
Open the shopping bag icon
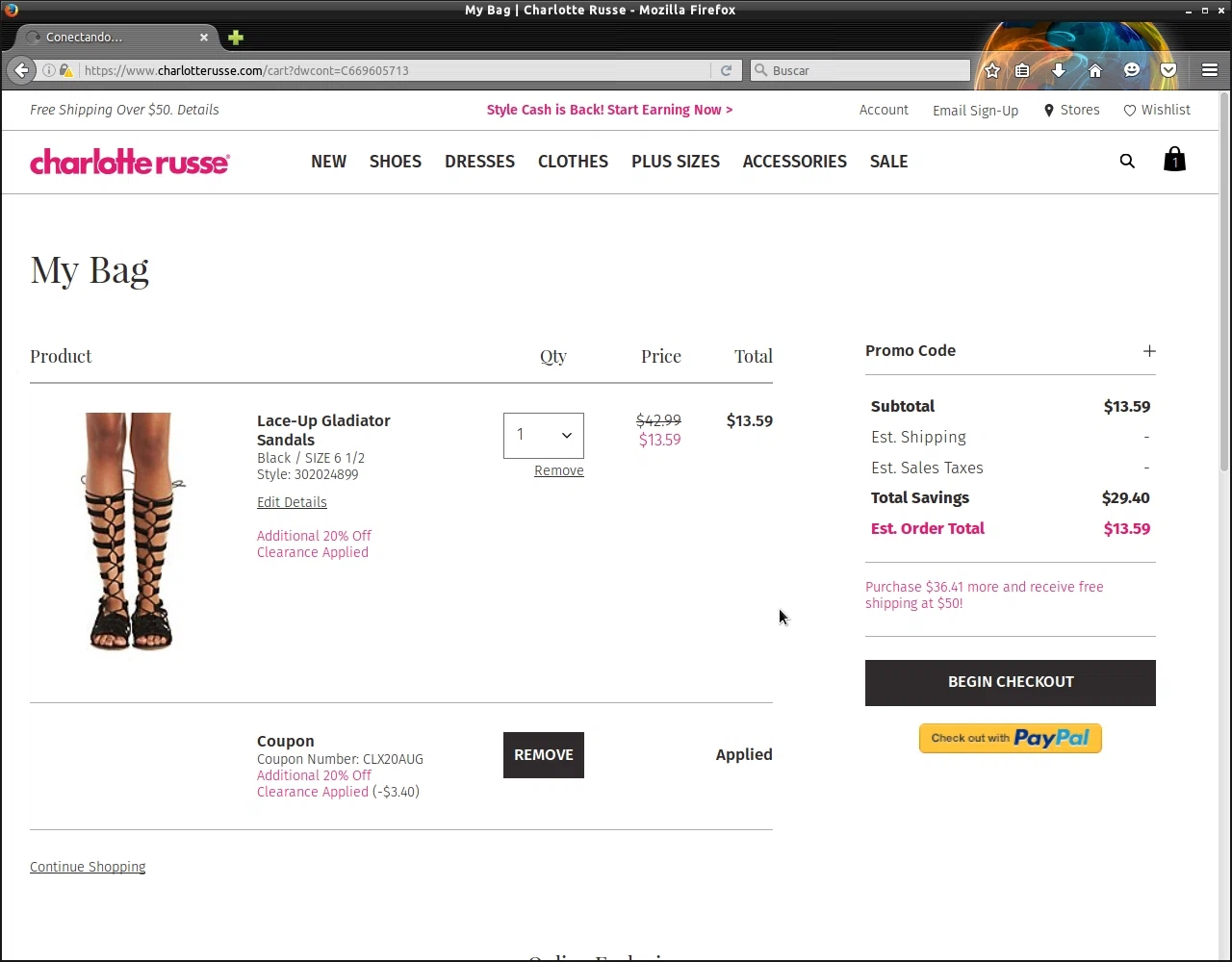(1174, 160)
